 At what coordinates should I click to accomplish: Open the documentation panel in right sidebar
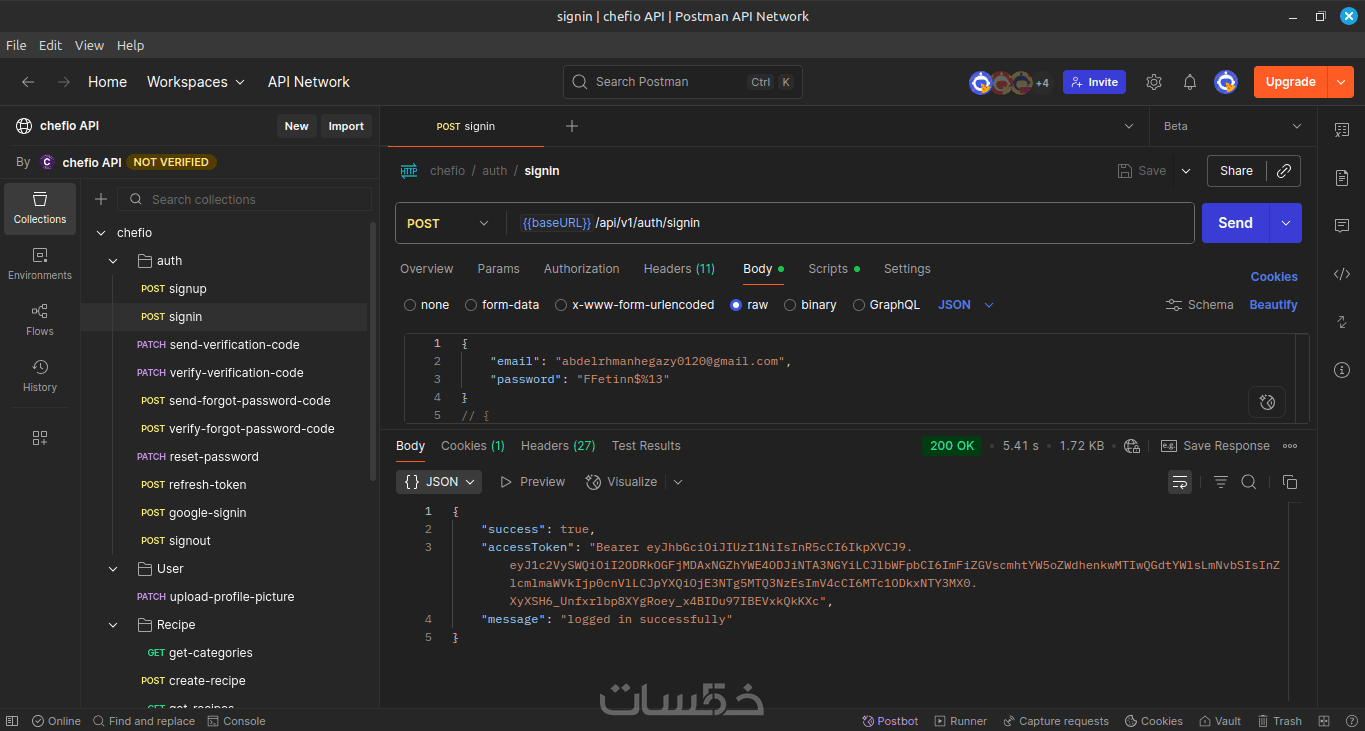1341,178
